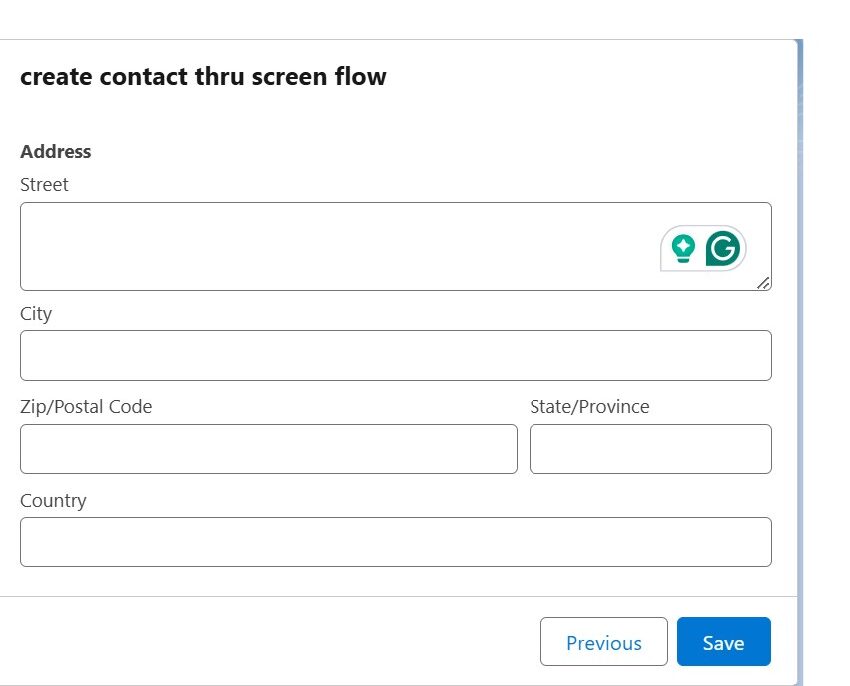Click the Country label text
The width and height of the screenshot is (850, 686).
tap(53, 500)
